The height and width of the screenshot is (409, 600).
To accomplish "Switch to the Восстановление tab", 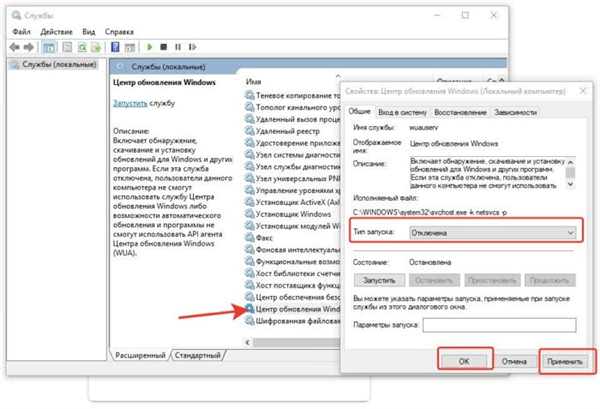I will click(460, 112).
